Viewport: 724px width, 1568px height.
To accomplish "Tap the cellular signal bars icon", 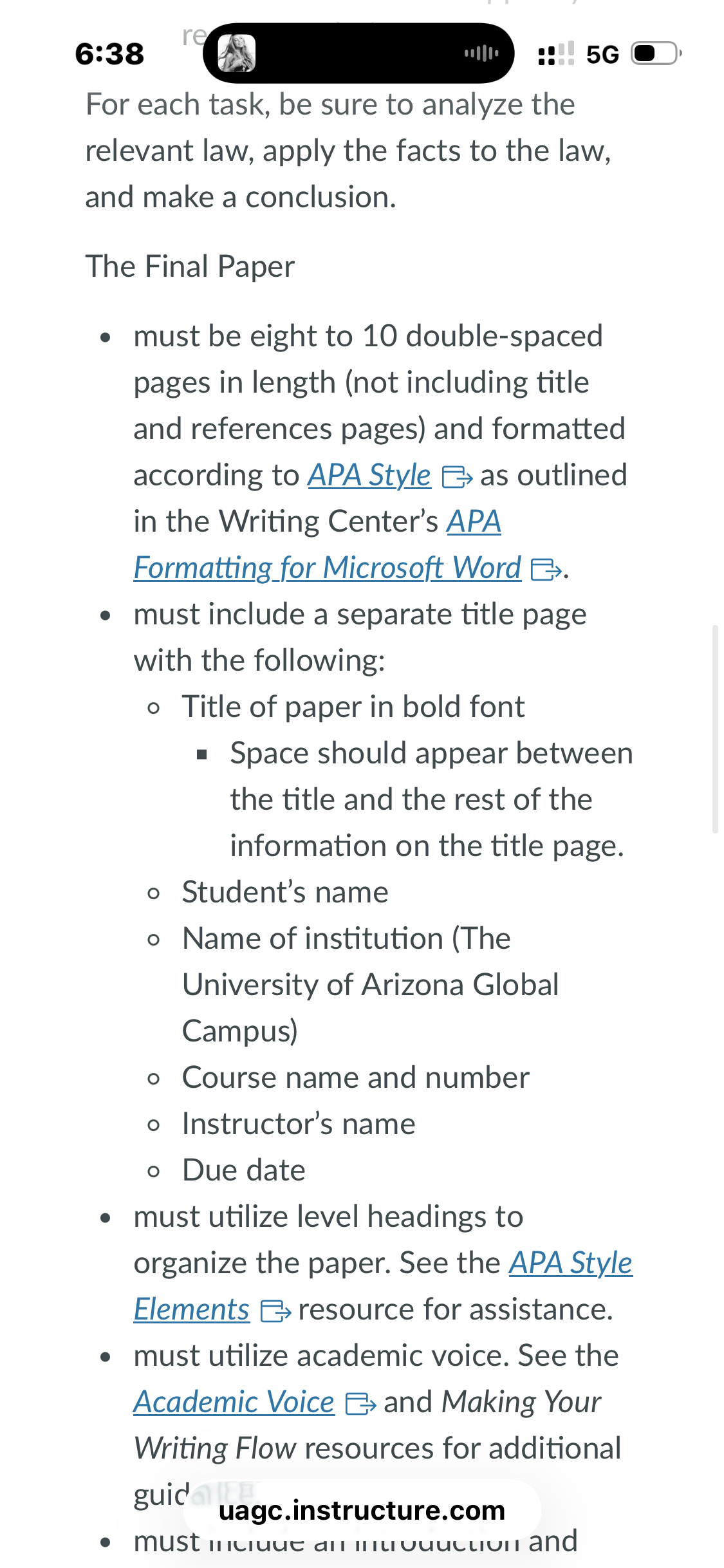I will click(556, 53).
